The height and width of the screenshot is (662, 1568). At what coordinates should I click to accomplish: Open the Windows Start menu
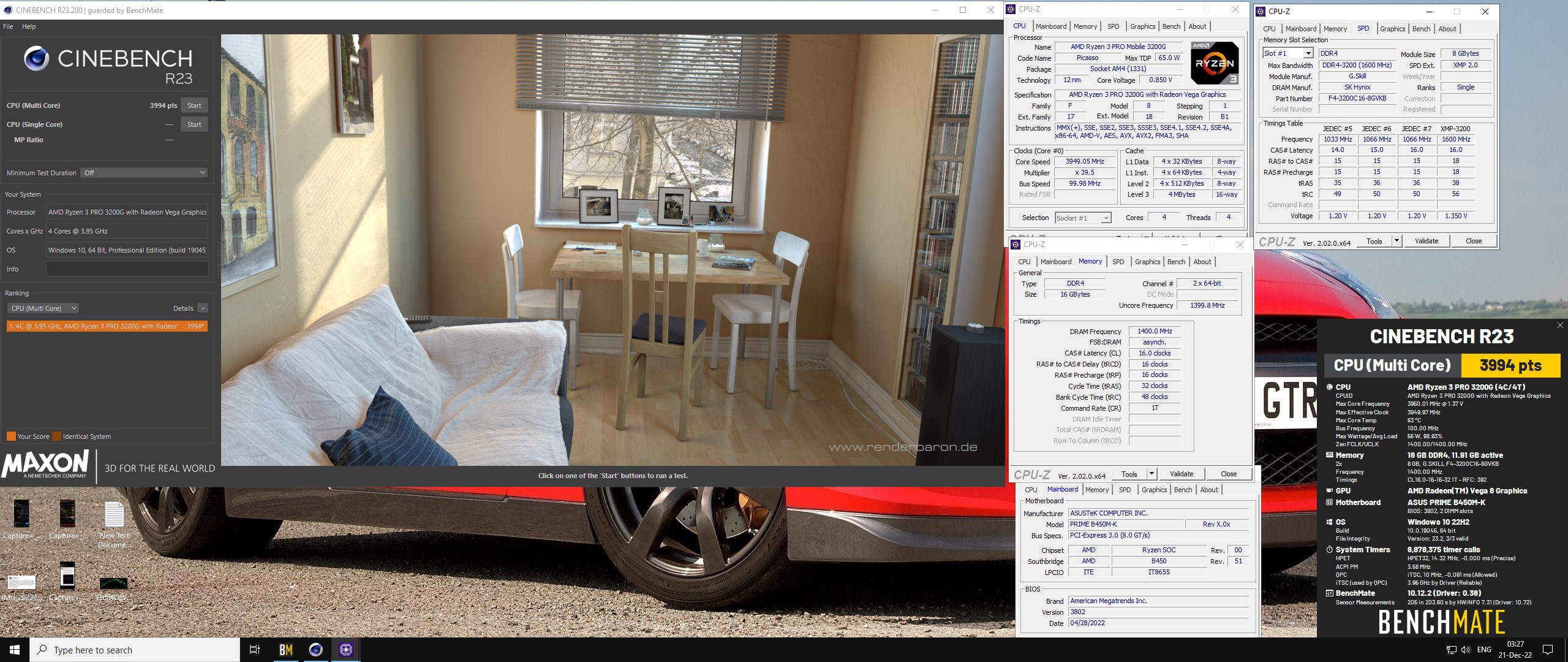click(15, 650)
